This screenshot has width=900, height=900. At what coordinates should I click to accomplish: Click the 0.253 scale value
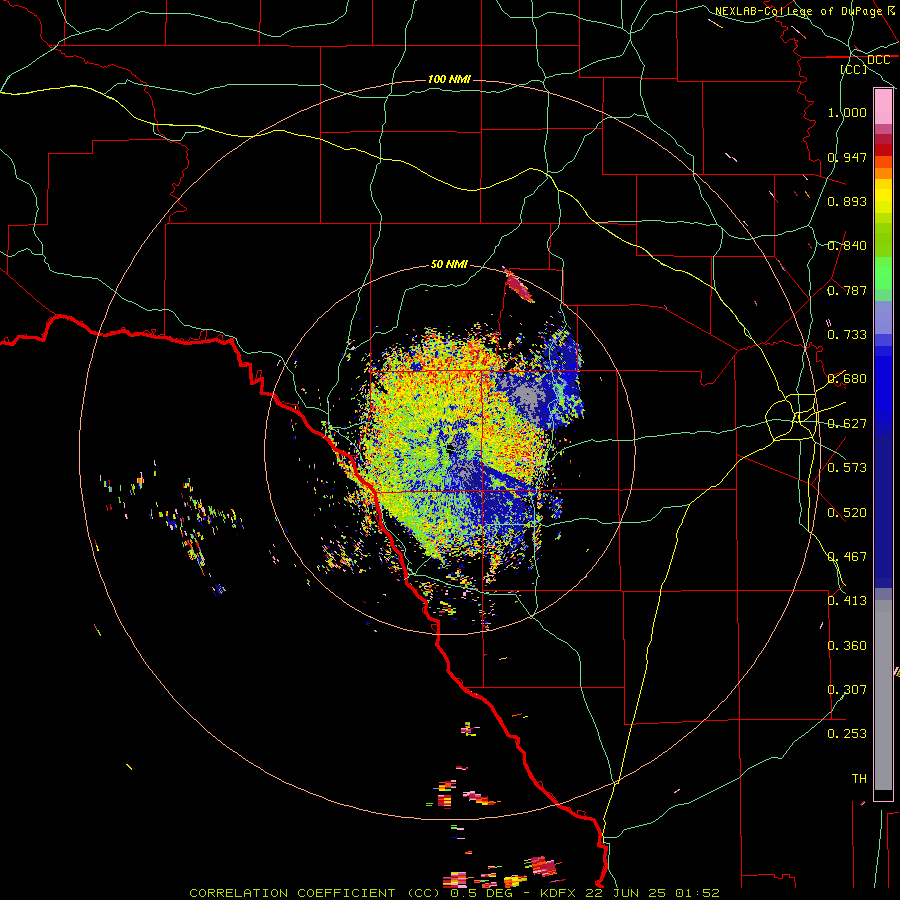(x=847, y=734)
